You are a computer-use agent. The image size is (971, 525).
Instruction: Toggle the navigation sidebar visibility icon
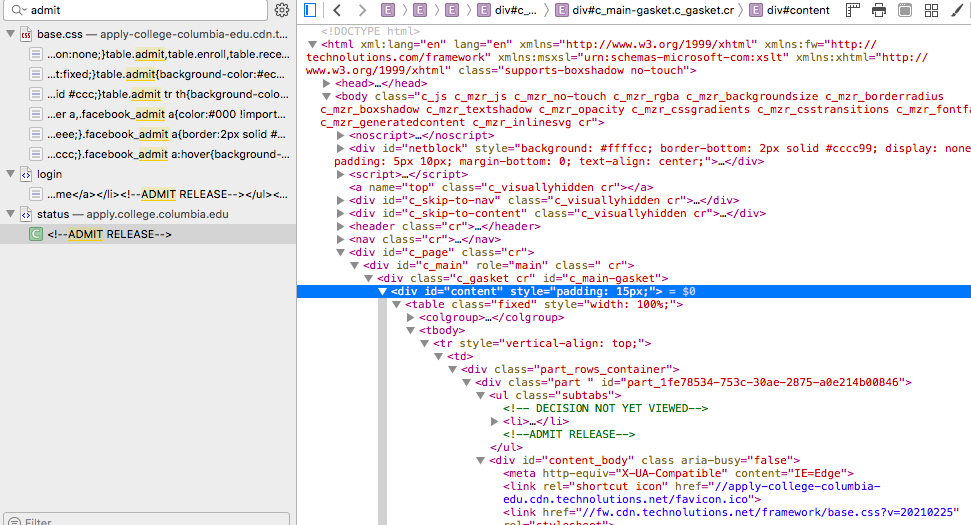pyautogui.click(x=310, y=10)
